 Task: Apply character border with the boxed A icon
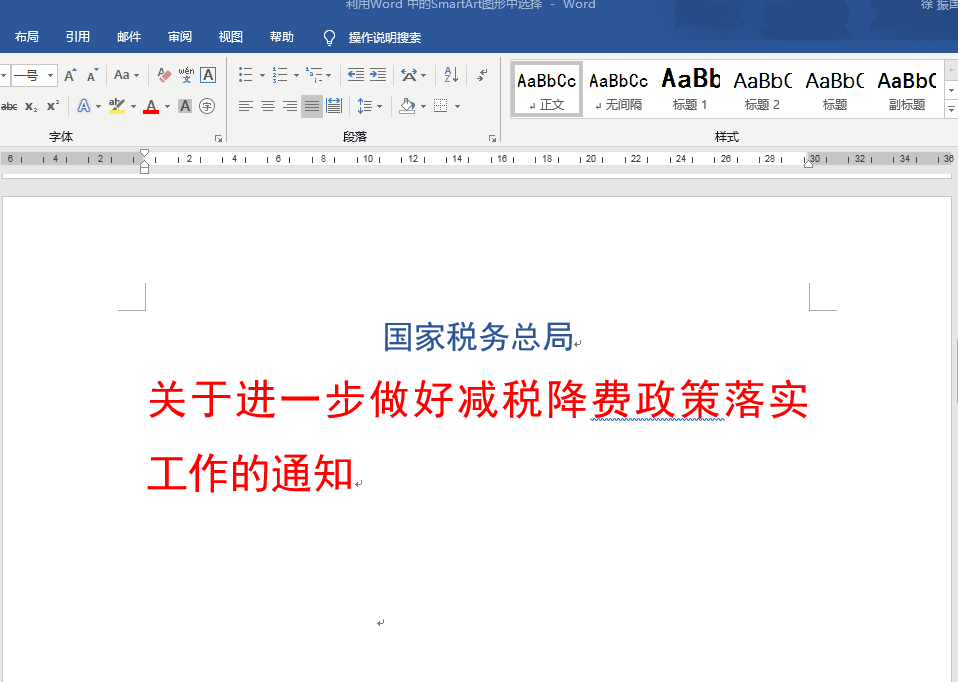coord(208,75)
